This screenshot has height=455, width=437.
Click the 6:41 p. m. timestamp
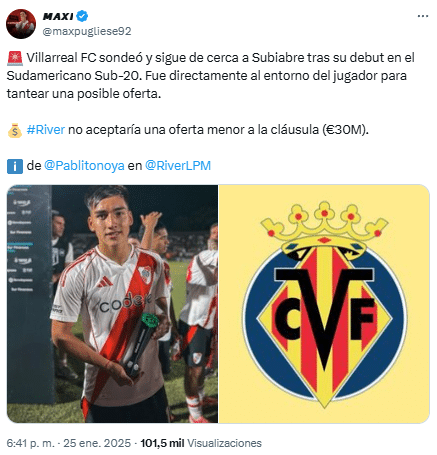[30, 443]
